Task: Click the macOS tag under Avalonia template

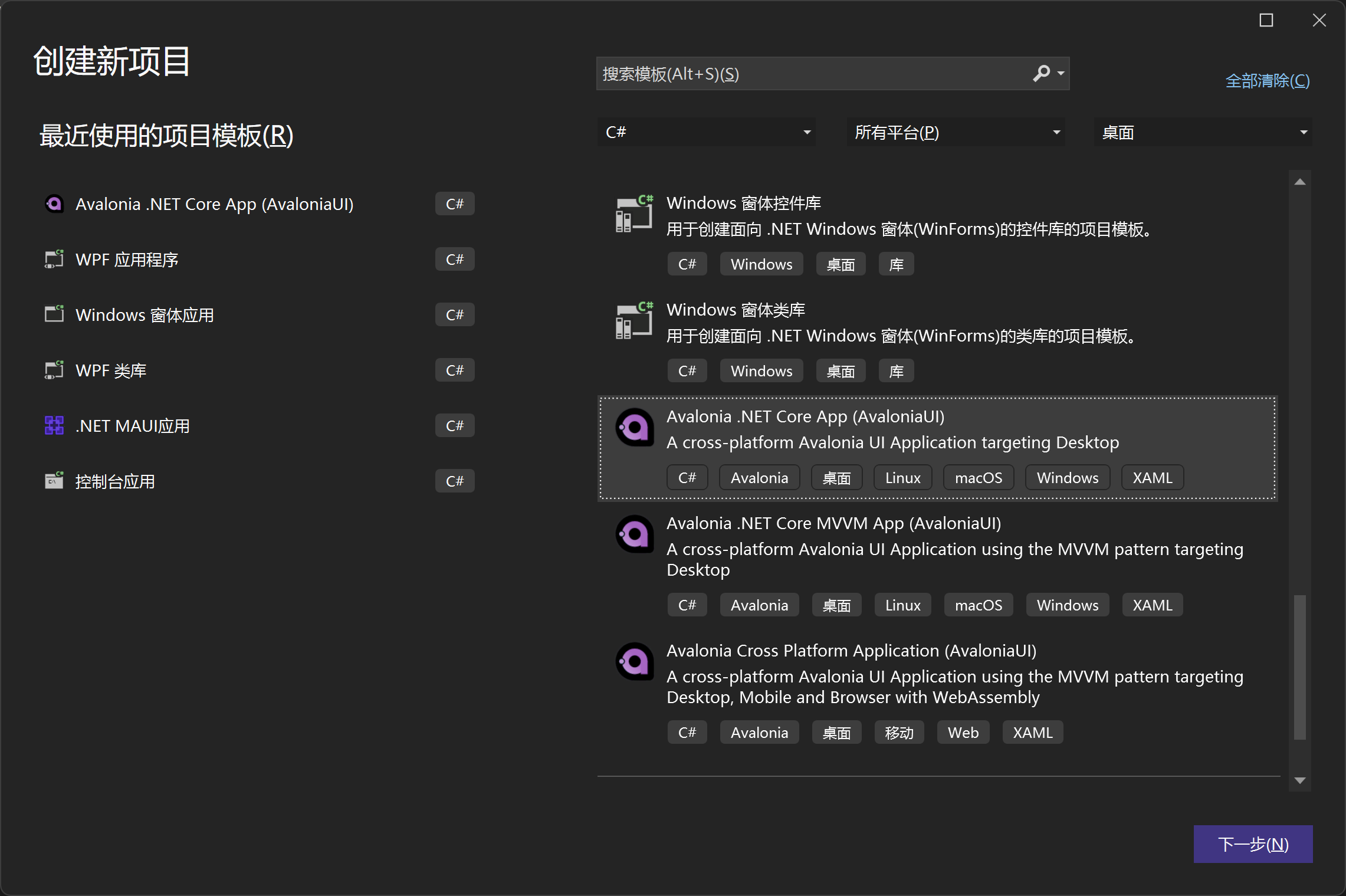Action: [x=978, y=477]
